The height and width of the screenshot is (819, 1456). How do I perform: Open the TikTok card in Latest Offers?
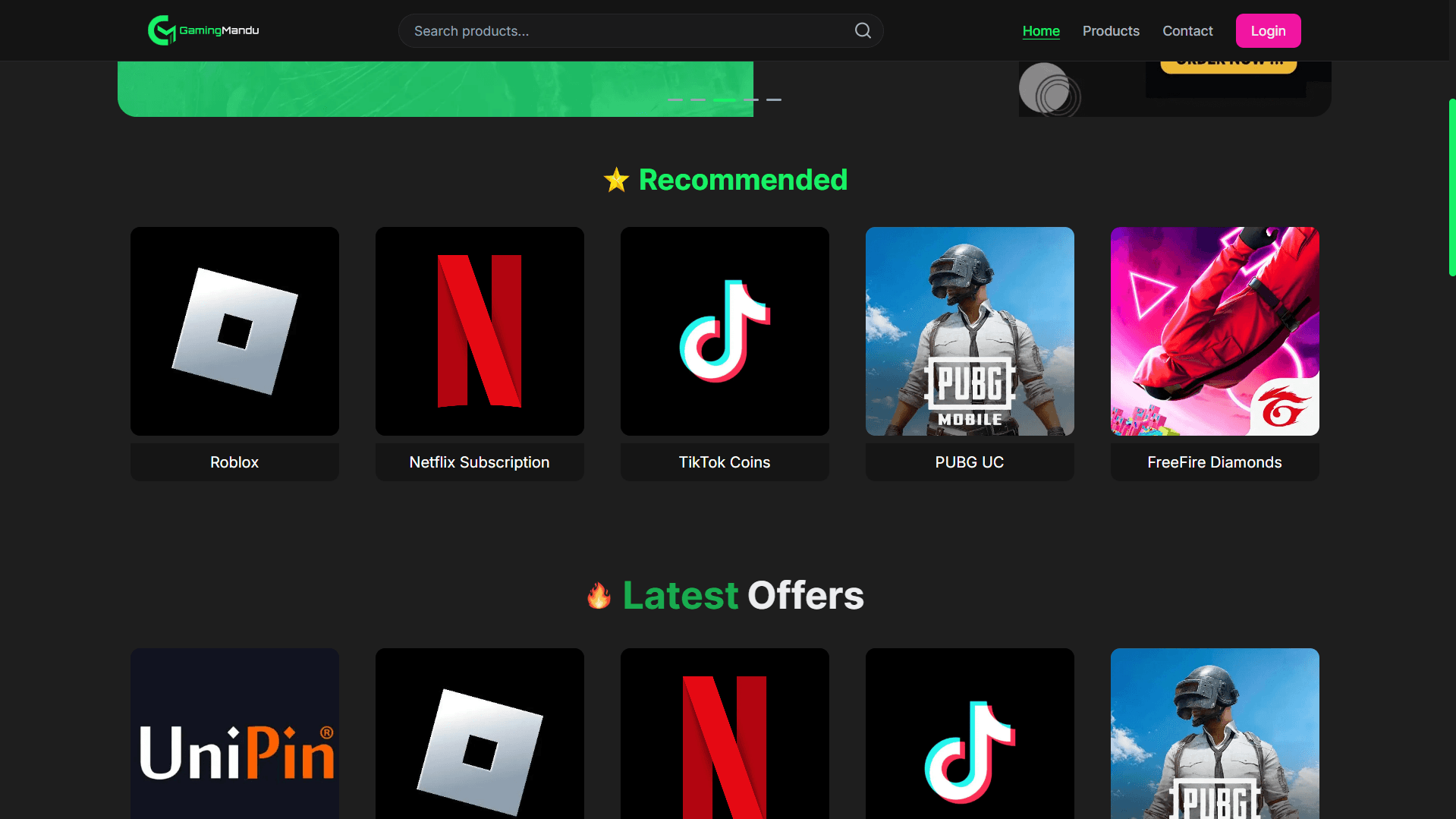click(970, 733)
